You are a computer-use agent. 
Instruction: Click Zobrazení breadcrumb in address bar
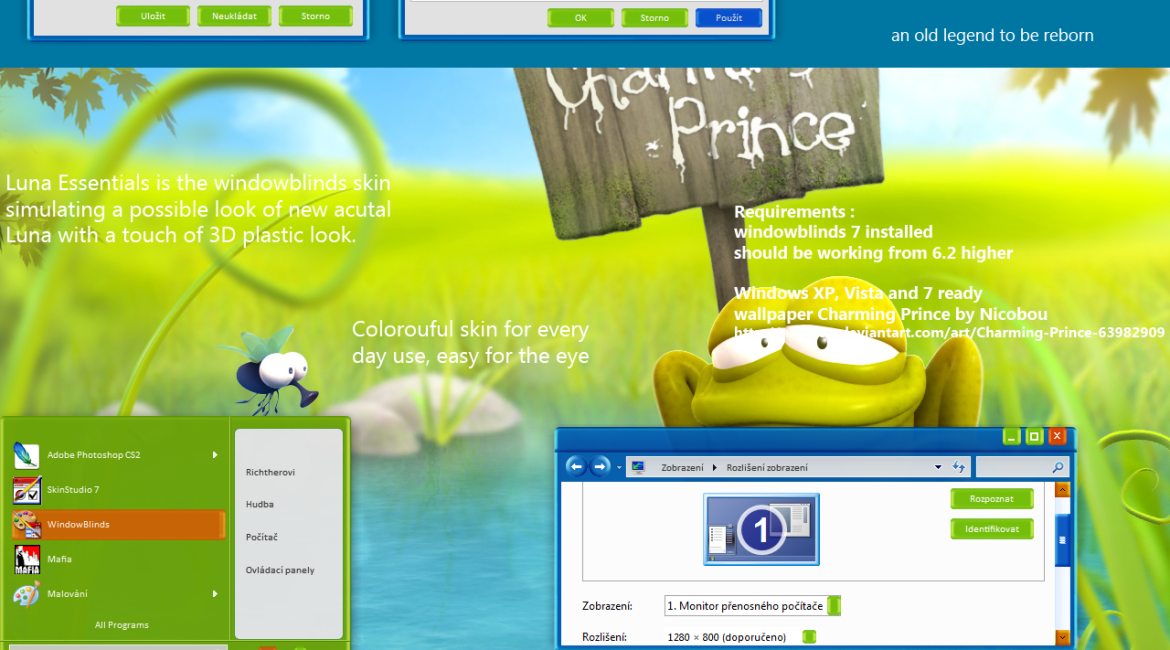682,467
